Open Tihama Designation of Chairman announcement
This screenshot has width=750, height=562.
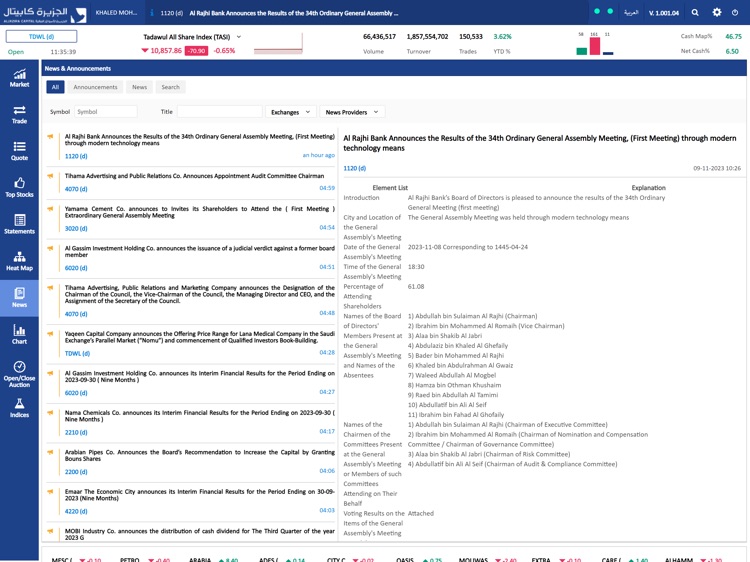click(199, 294)
